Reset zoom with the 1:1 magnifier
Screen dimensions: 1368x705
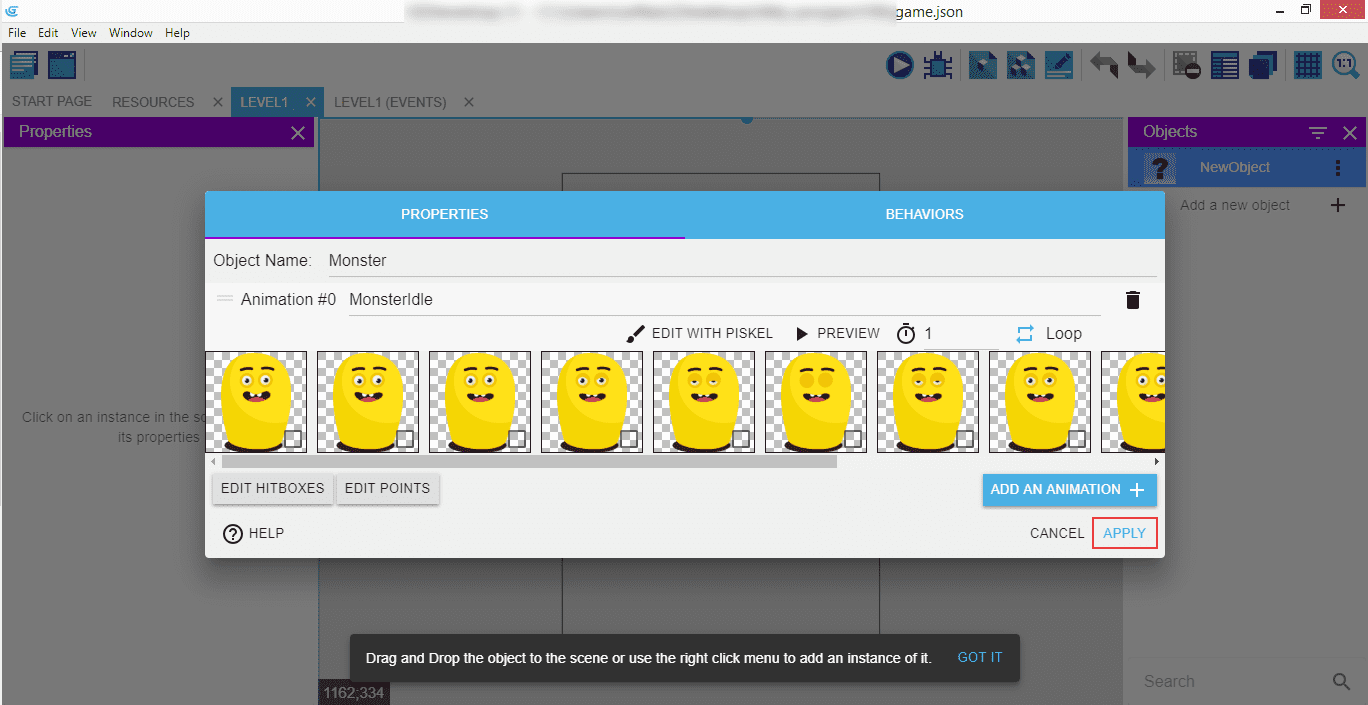coord(1345,66)
